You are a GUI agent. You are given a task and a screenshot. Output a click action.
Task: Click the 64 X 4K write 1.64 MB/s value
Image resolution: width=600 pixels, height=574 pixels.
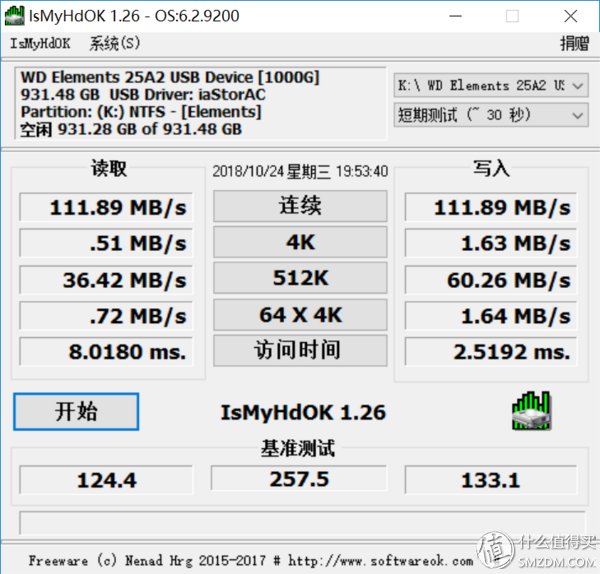pos(491,316)
